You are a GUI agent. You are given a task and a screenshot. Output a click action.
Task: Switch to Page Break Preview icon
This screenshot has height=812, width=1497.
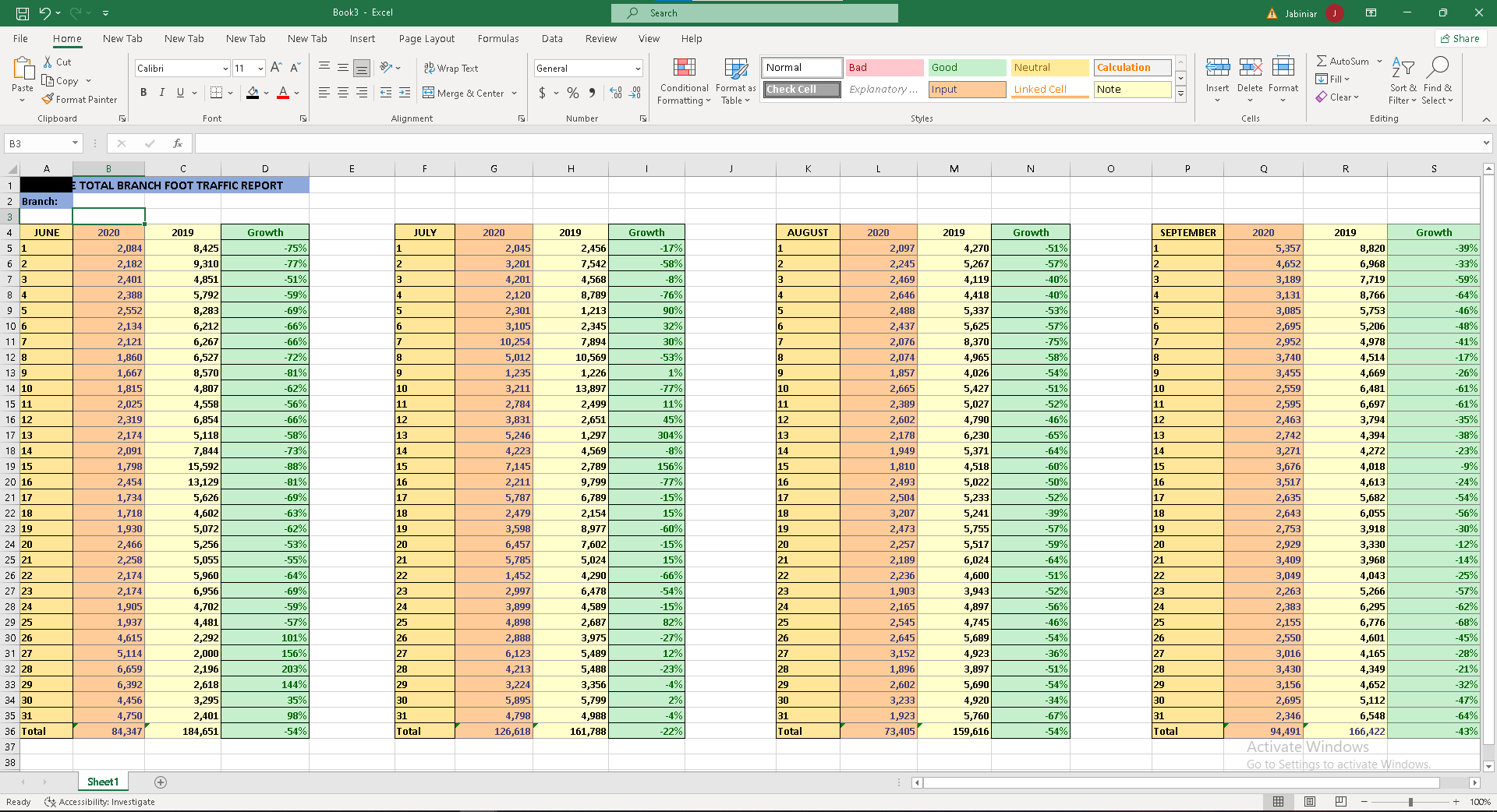point(1341,801)
